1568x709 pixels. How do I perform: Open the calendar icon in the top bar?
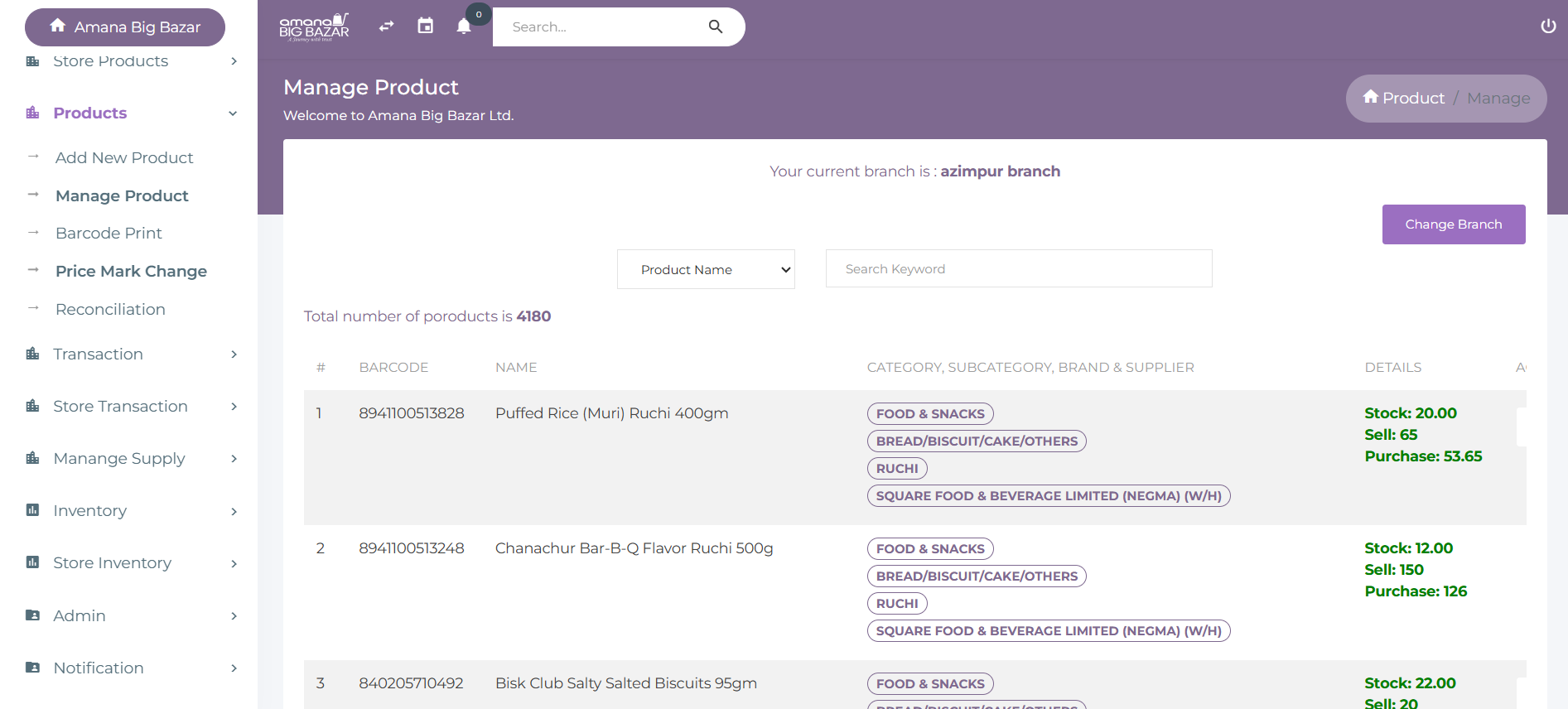point(425,26)
